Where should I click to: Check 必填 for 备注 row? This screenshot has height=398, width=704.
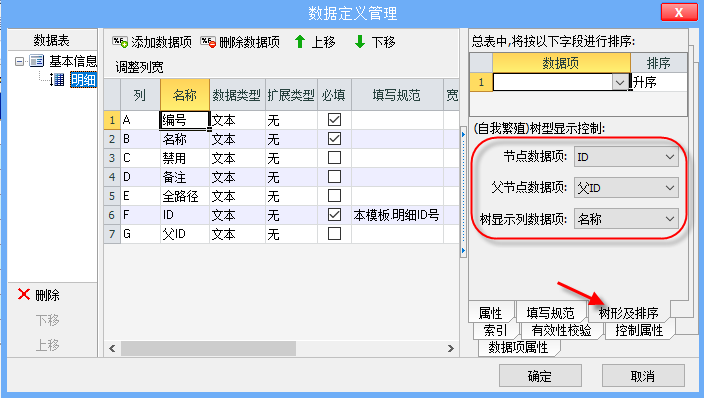tap(334, 177)
